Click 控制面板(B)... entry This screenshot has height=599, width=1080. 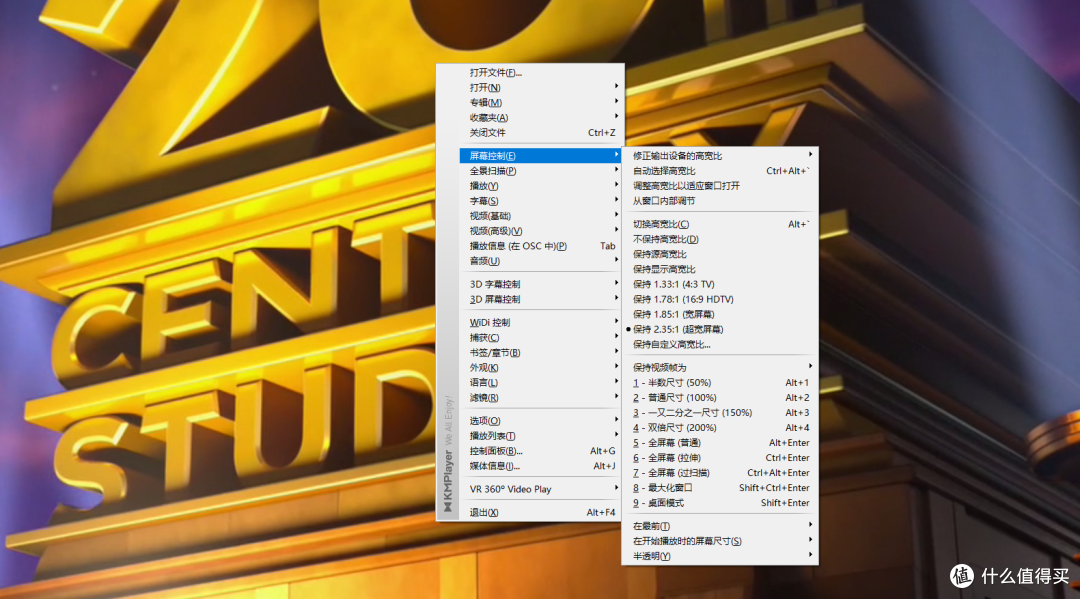coord(541,451)
